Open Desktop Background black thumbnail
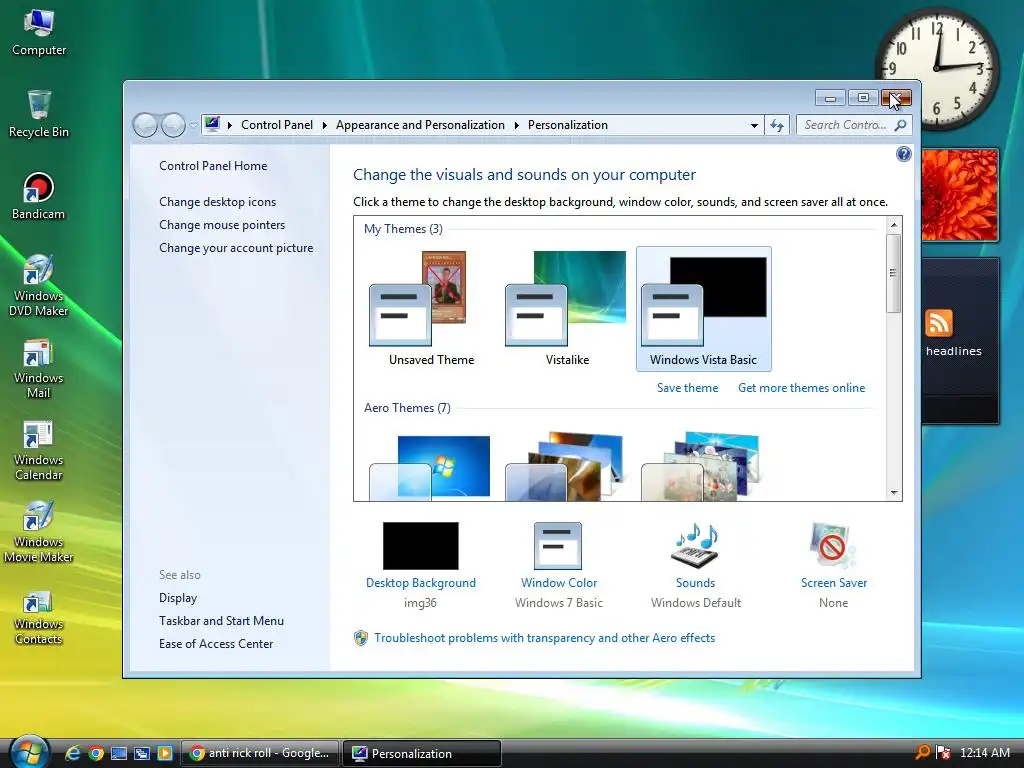 (421, 546)
